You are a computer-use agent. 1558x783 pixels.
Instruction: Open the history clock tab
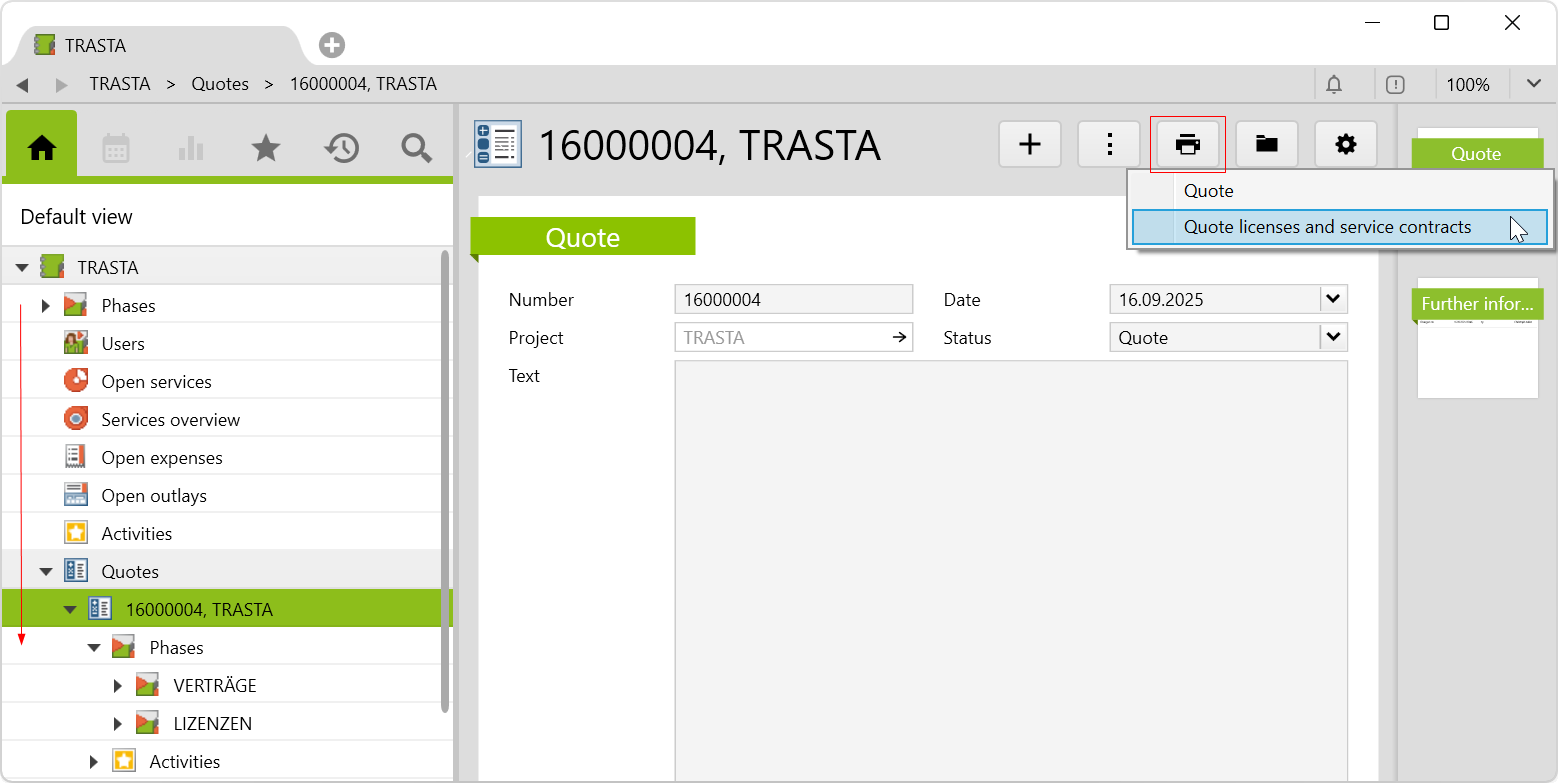click(341, 149)
